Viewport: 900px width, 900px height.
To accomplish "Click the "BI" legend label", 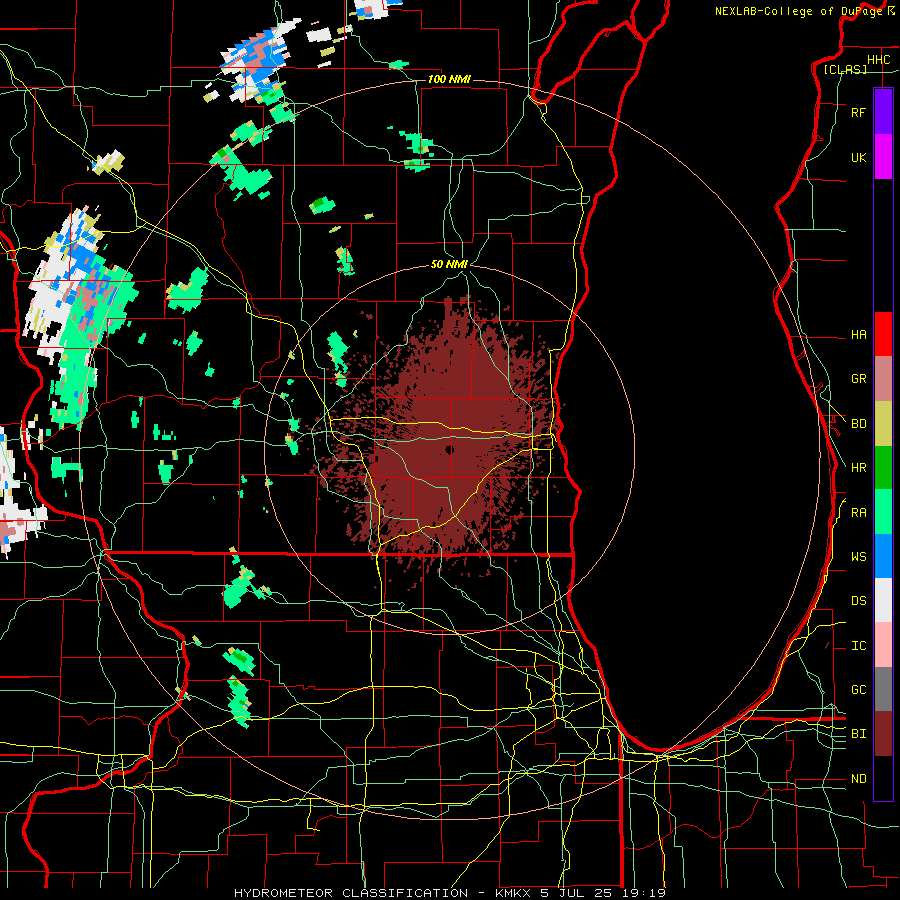I will click(x=858, y=734).
